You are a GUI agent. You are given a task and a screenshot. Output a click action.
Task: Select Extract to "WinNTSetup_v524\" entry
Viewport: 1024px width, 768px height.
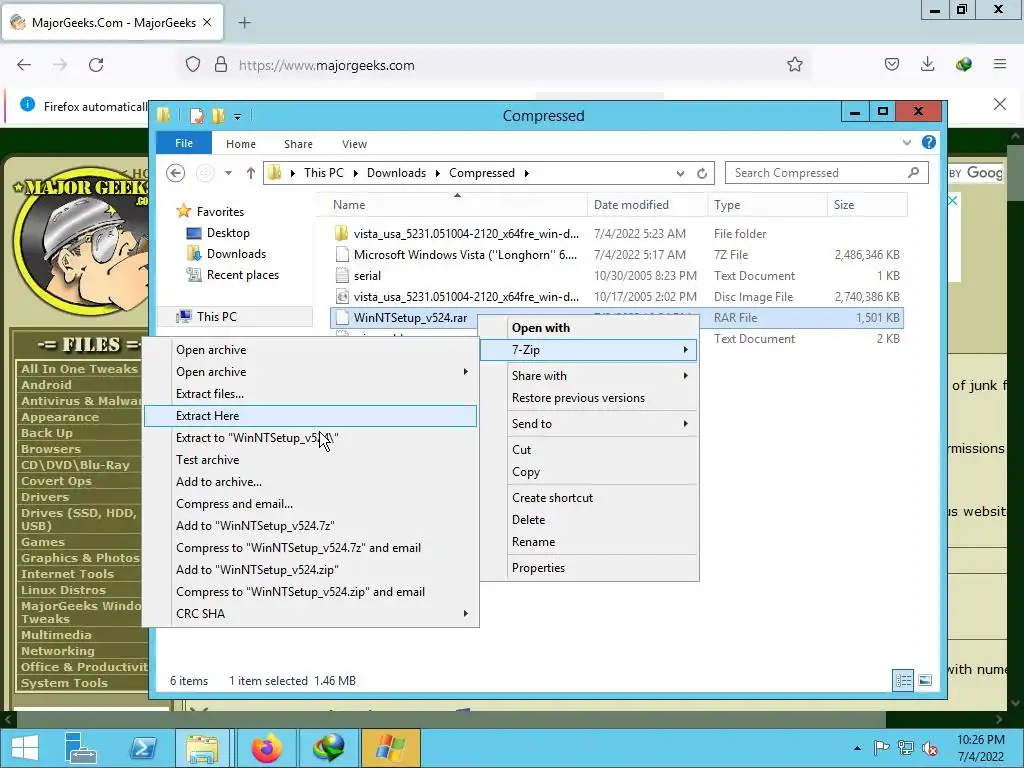click(310, 438)
